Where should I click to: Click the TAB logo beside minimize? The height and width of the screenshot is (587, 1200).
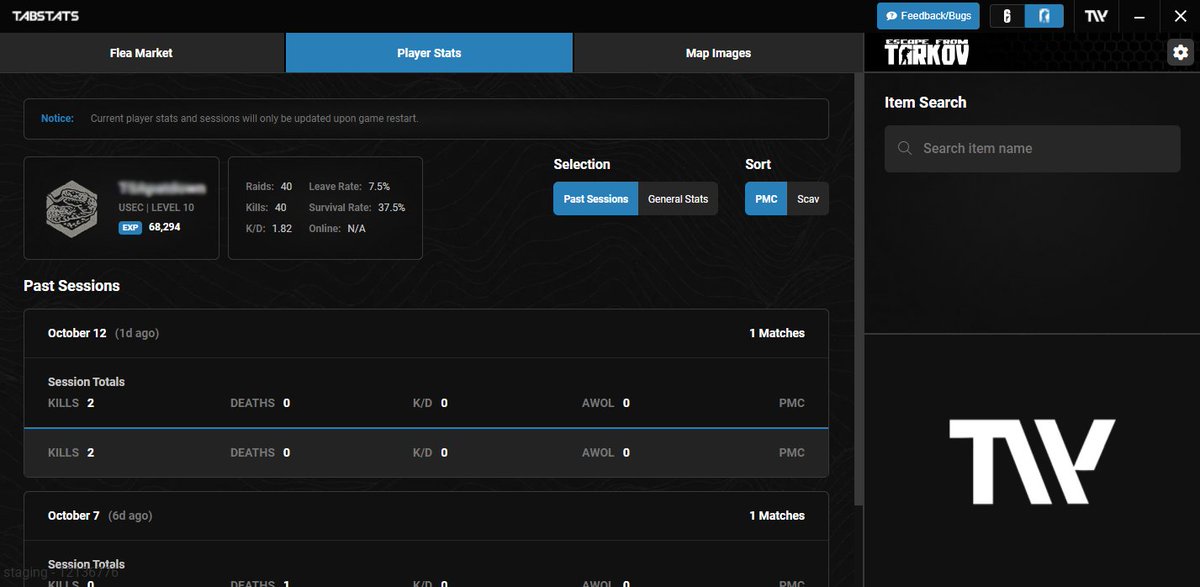click(x=1097, y=16)
